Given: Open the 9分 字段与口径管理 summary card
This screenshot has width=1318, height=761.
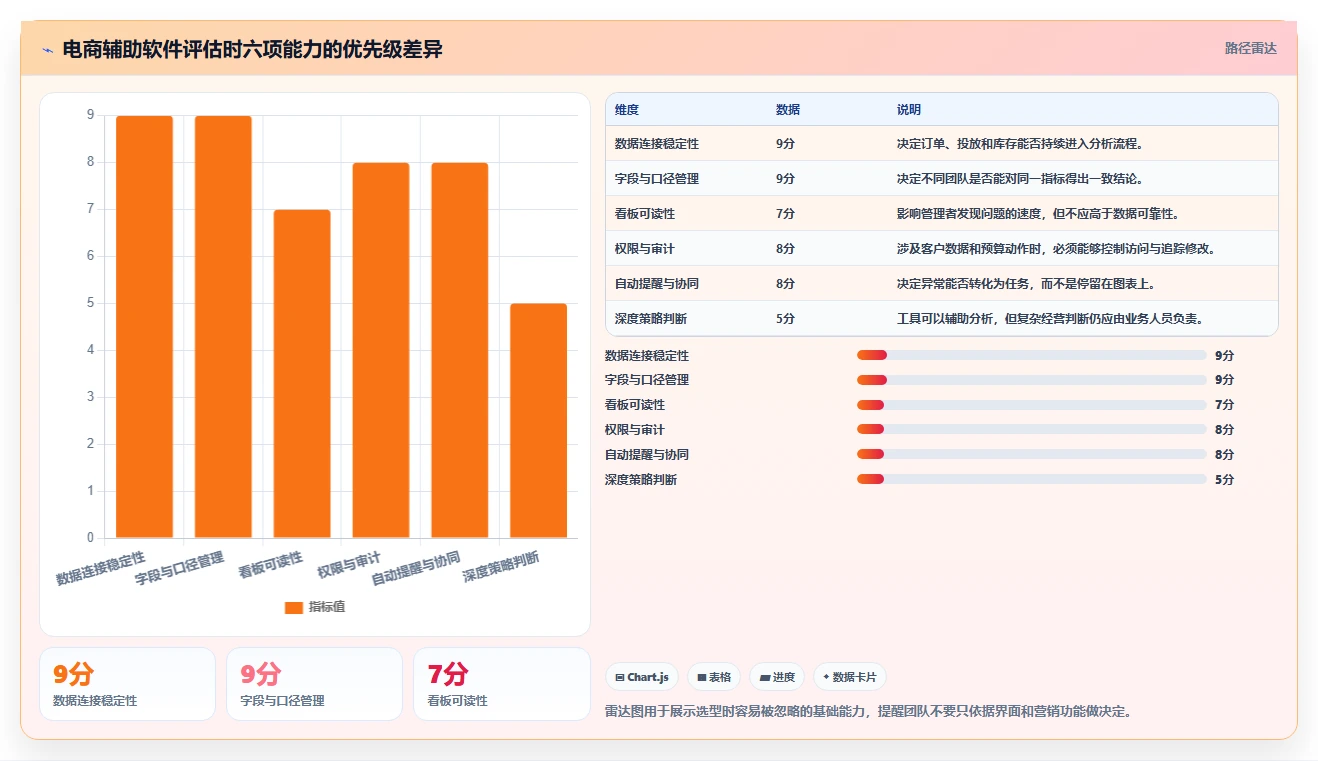Looking at the screenshot, I should [314, 684].
